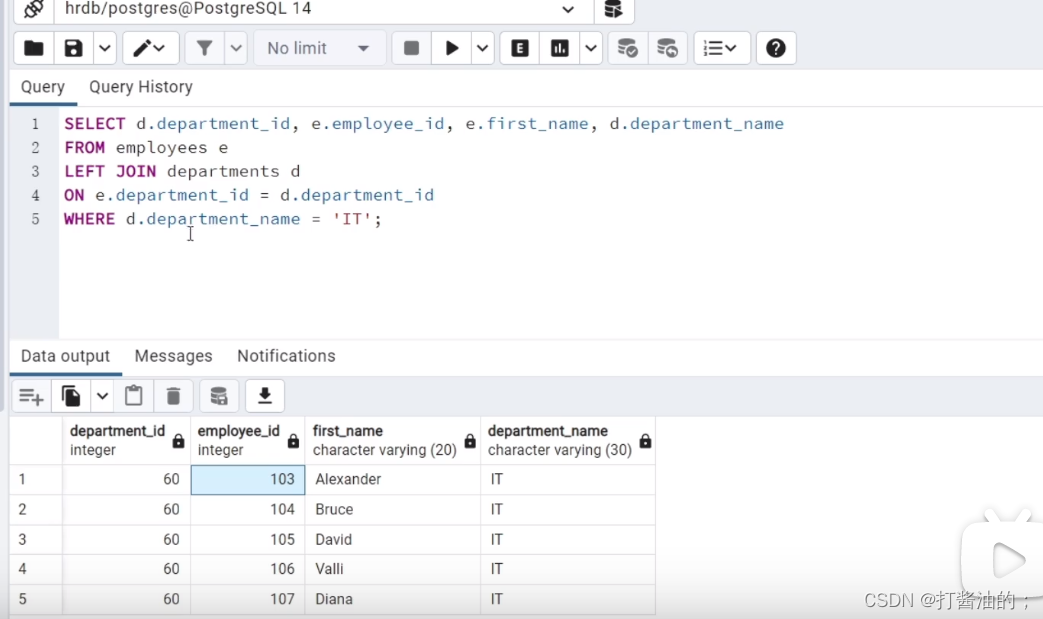
Task: Click lock icon on first_name column
Action: [x=470, y=441]
